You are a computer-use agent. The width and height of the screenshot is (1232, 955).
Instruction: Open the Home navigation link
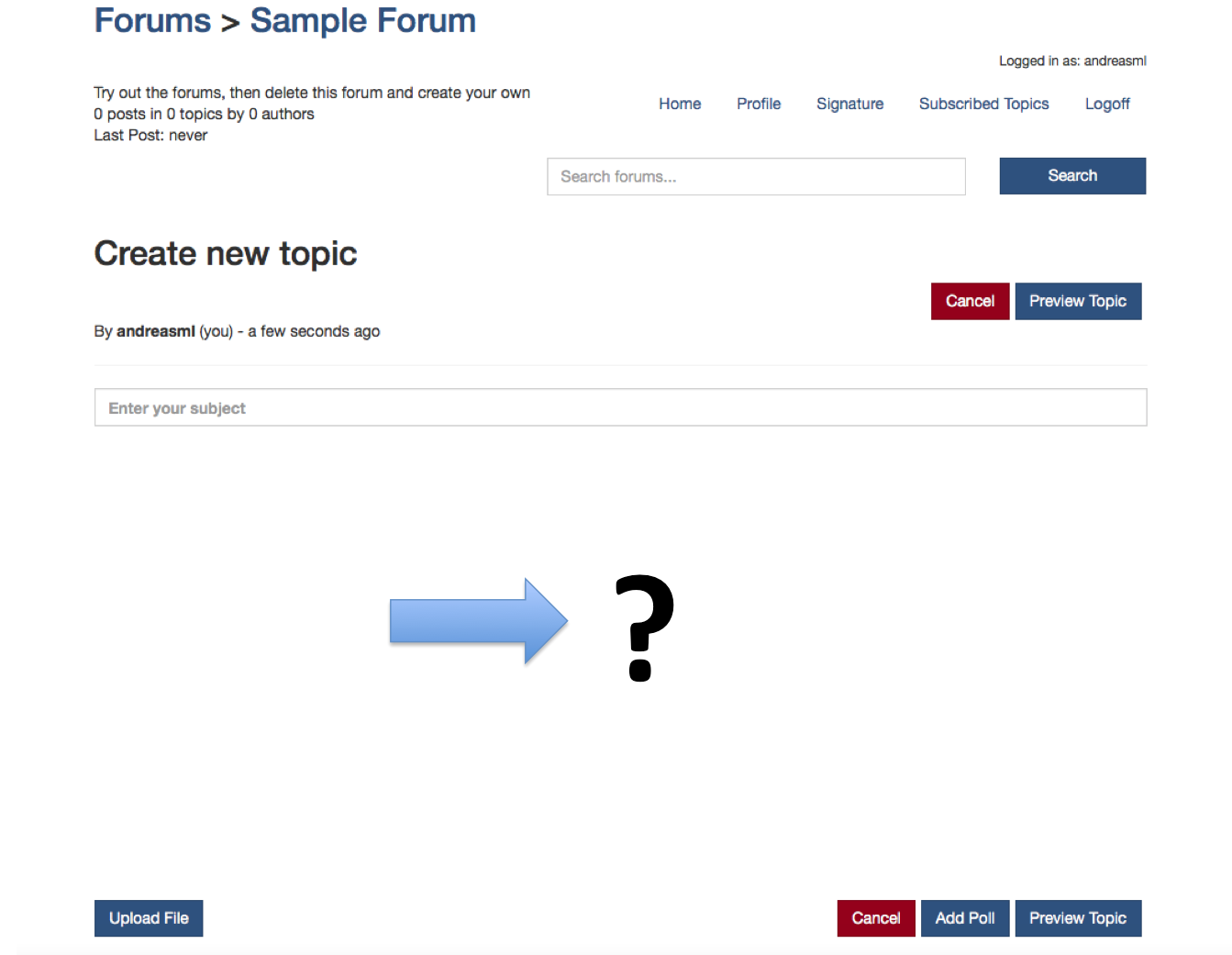point(680,104)
